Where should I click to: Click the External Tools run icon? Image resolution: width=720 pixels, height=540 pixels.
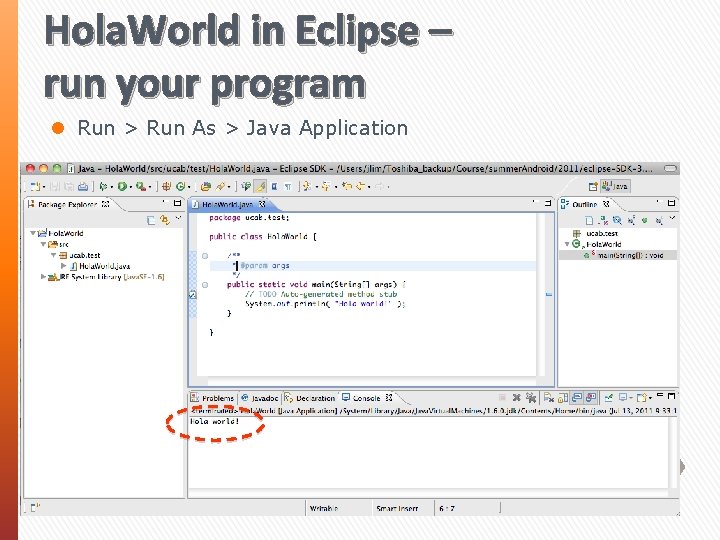141,186
